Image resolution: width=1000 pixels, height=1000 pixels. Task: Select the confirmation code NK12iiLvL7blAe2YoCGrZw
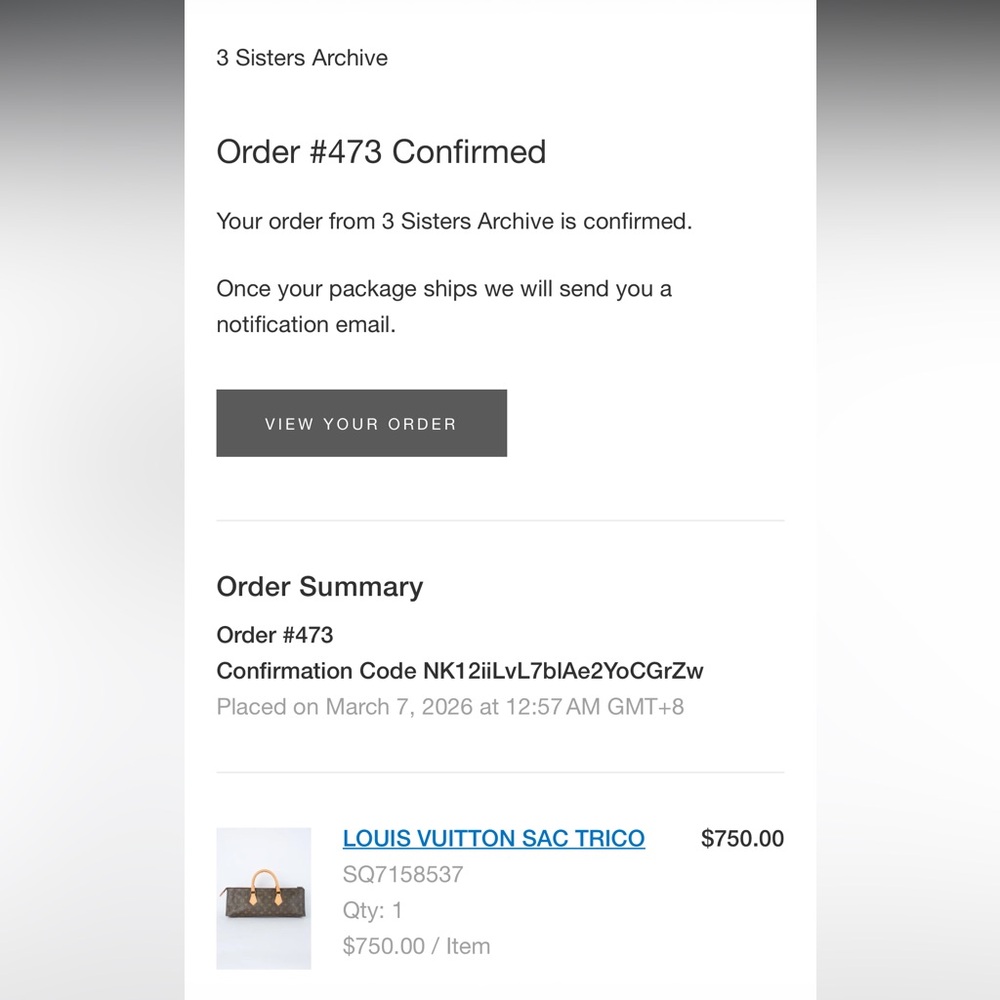tap(563, 671)
